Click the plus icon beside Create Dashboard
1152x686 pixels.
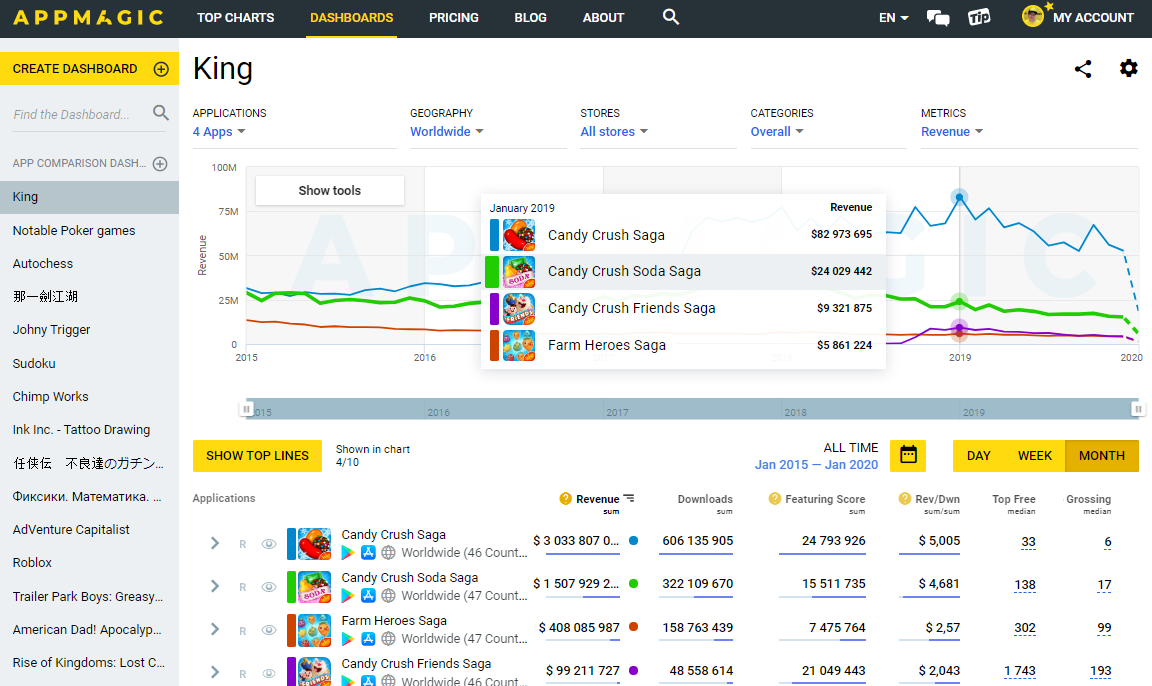coord(160,69)
